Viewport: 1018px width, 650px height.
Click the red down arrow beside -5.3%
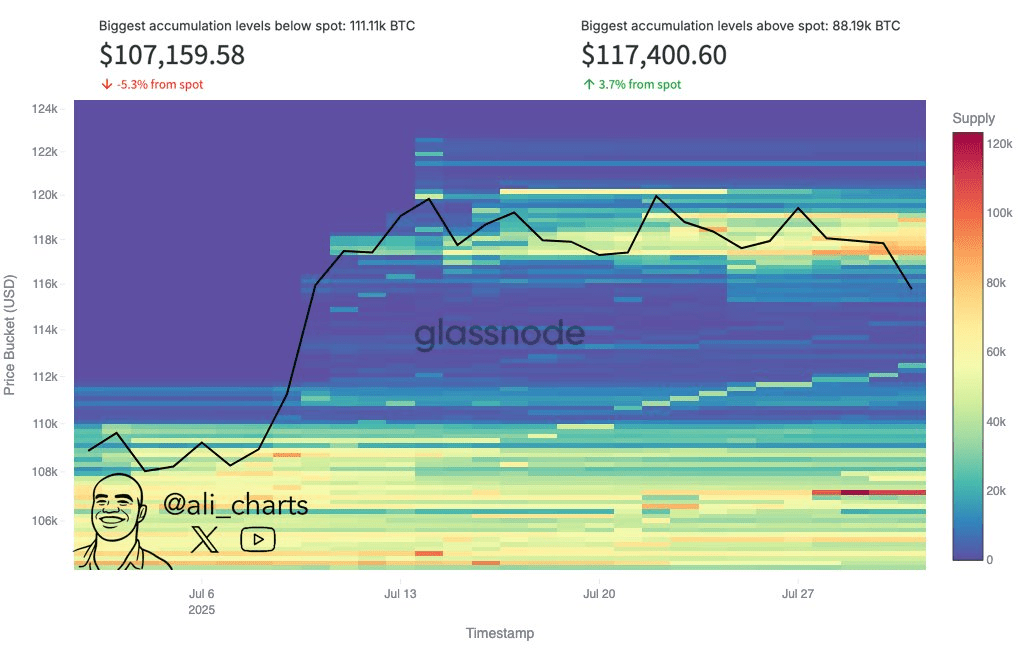pos(107,84)
